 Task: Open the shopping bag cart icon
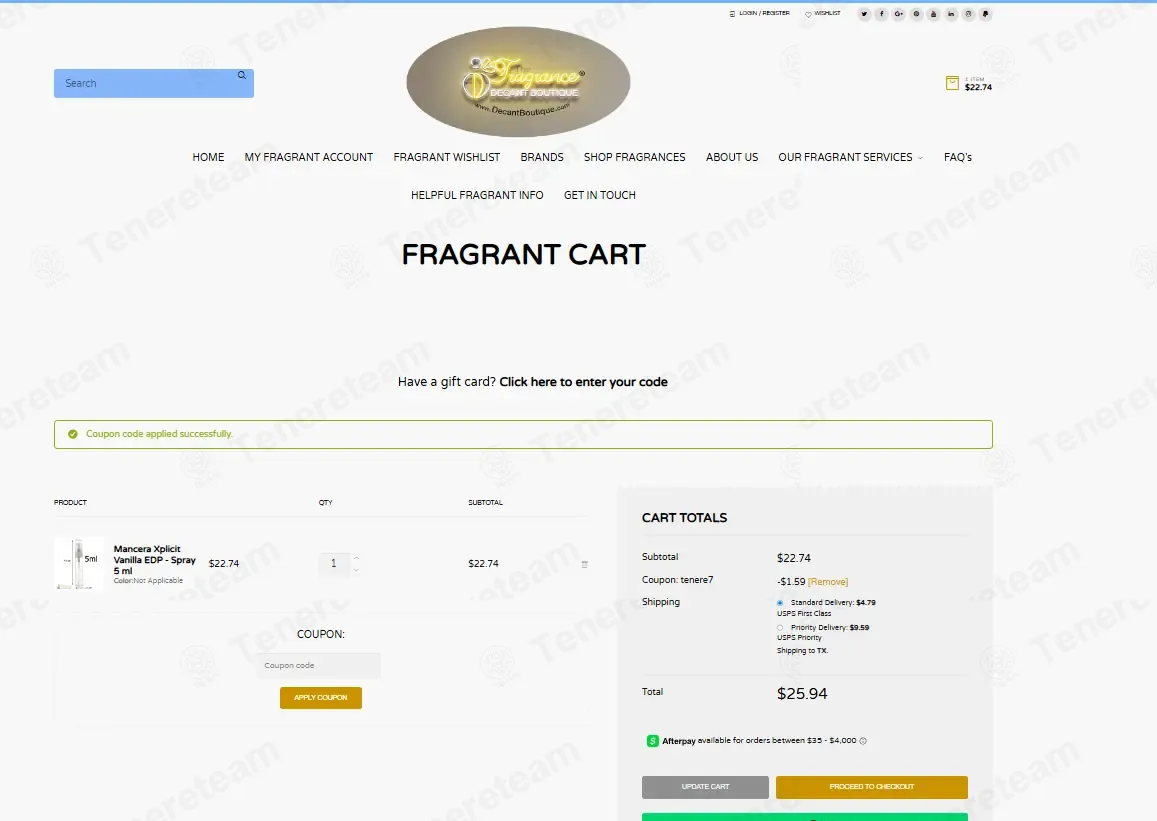tap(953, 83)
